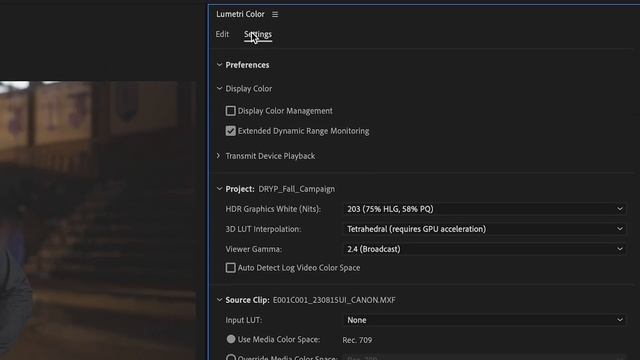Image resolution: width=640 pixels, height=360 pixels.
Task: Click the Viewer Gamma label
Action: 253,249
